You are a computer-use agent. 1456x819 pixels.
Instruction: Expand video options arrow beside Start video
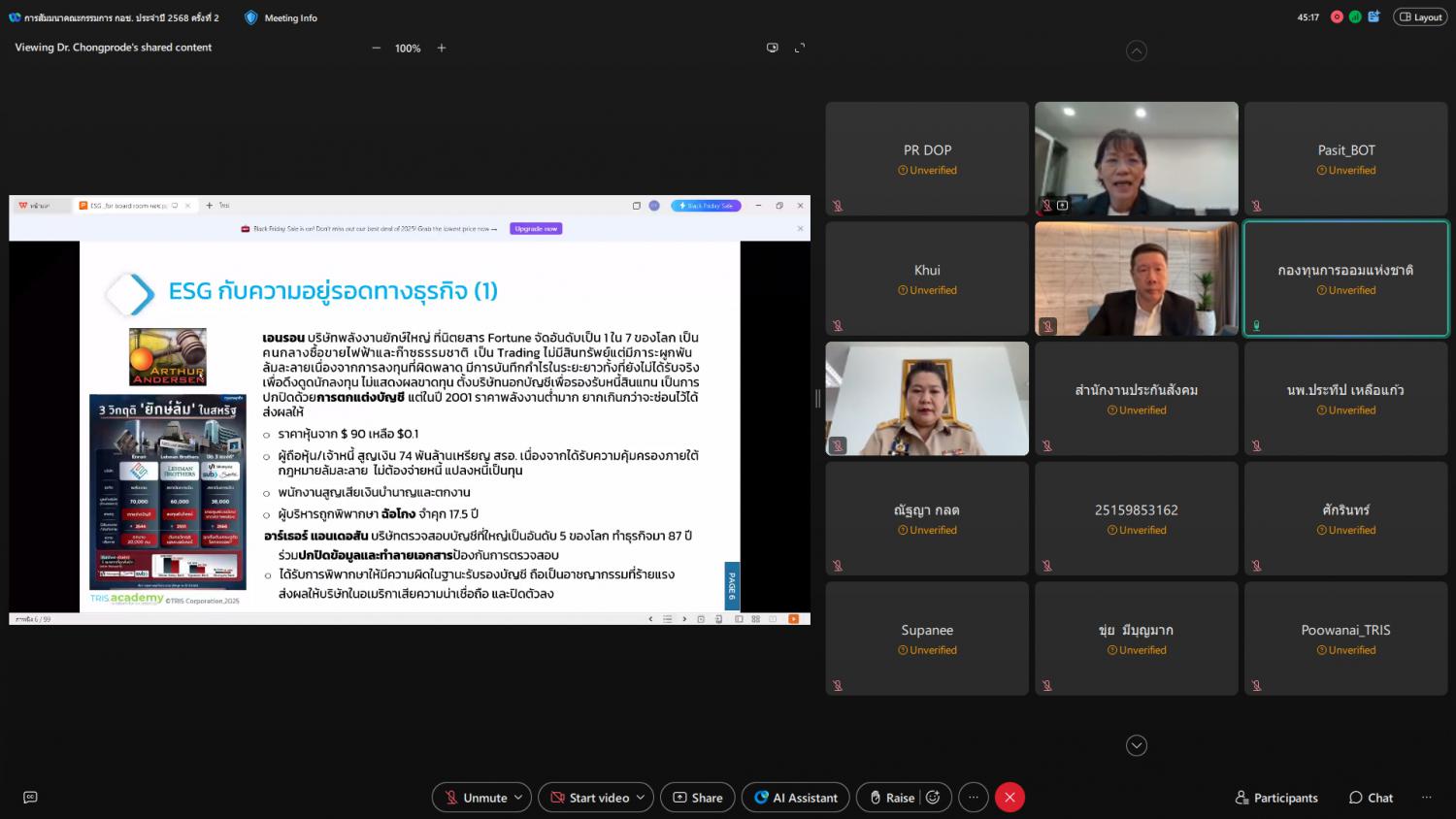pyautogui.click(x=641, y=798)
